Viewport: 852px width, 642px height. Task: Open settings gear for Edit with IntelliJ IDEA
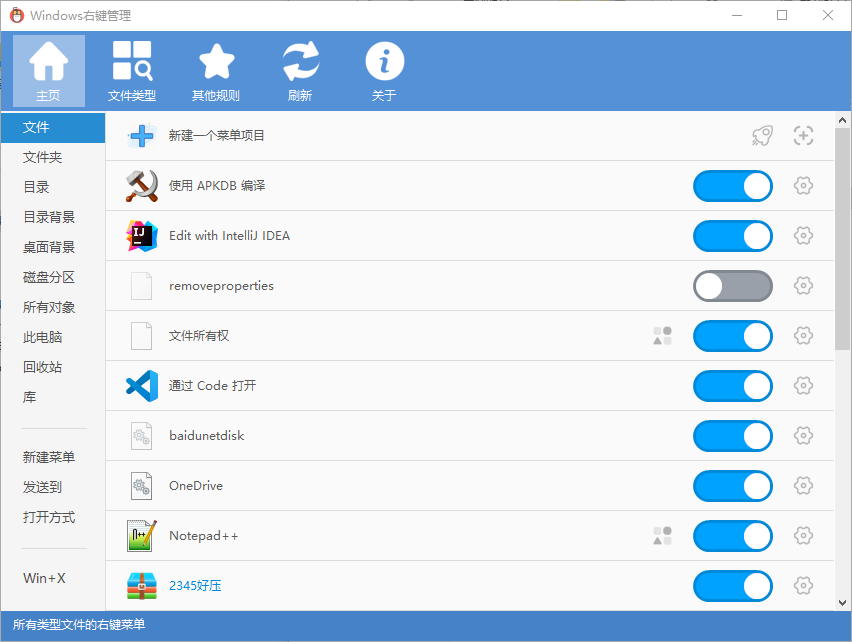[803, 236]
